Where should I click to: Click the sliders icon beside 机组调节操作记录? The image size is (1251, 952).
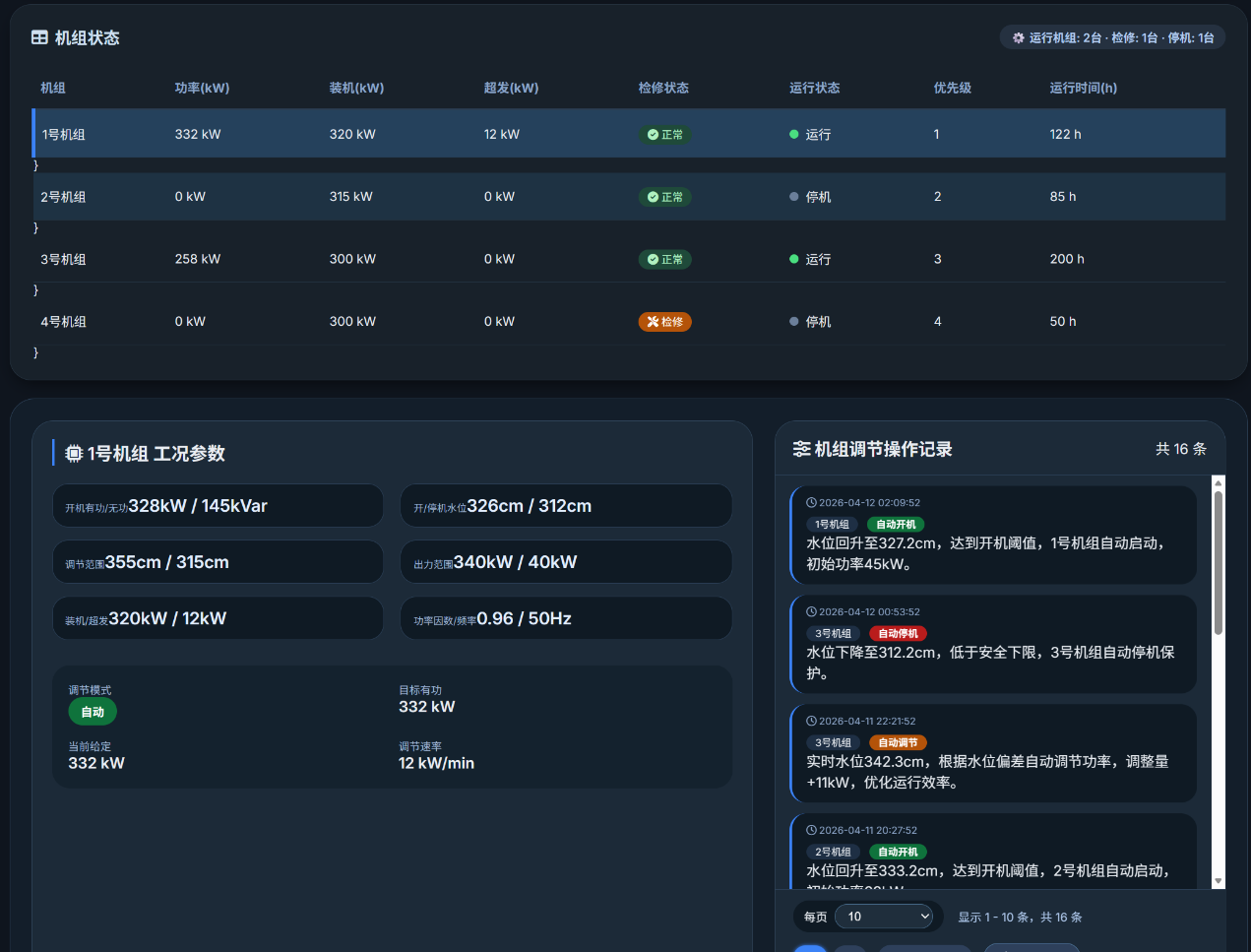pos(801,449)
